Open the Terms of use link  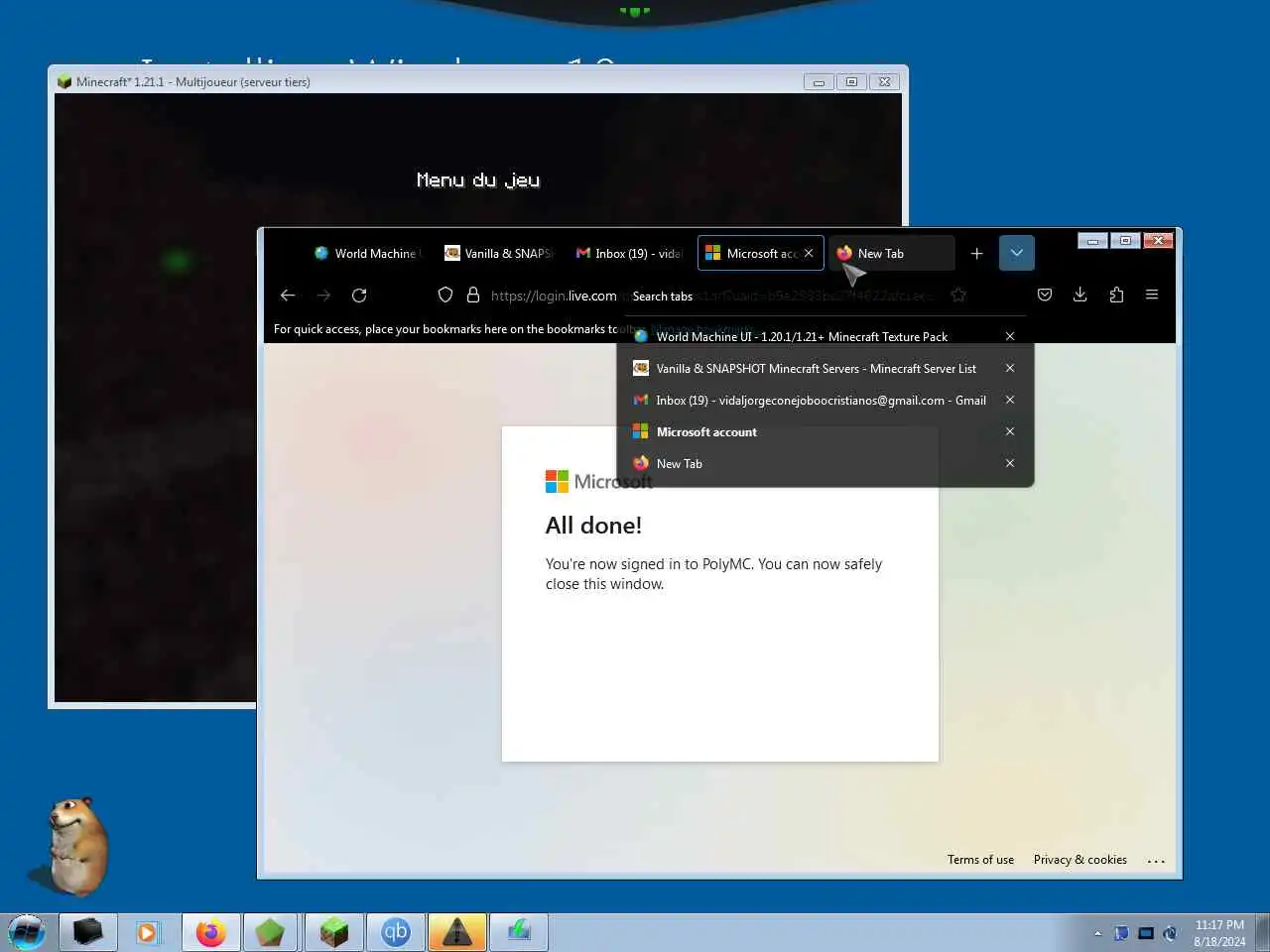(x=980, y=860)
